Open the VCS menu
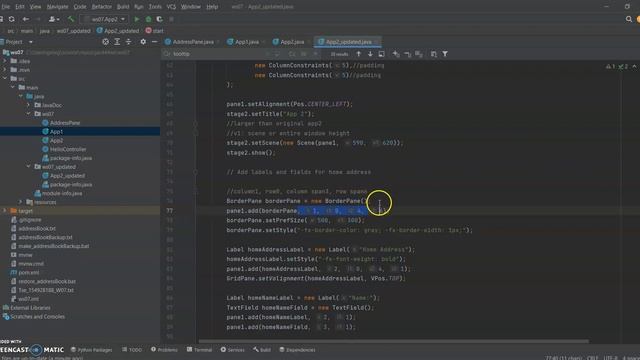Image resolution: width=640 pixels, height=360 pixels. coord(171,7)
